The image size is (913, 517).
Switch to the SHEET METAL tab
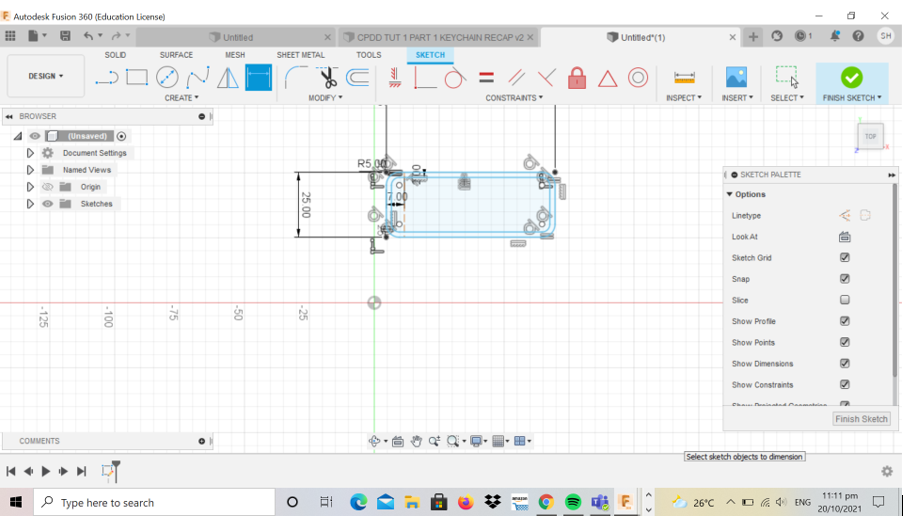point(300,55)
